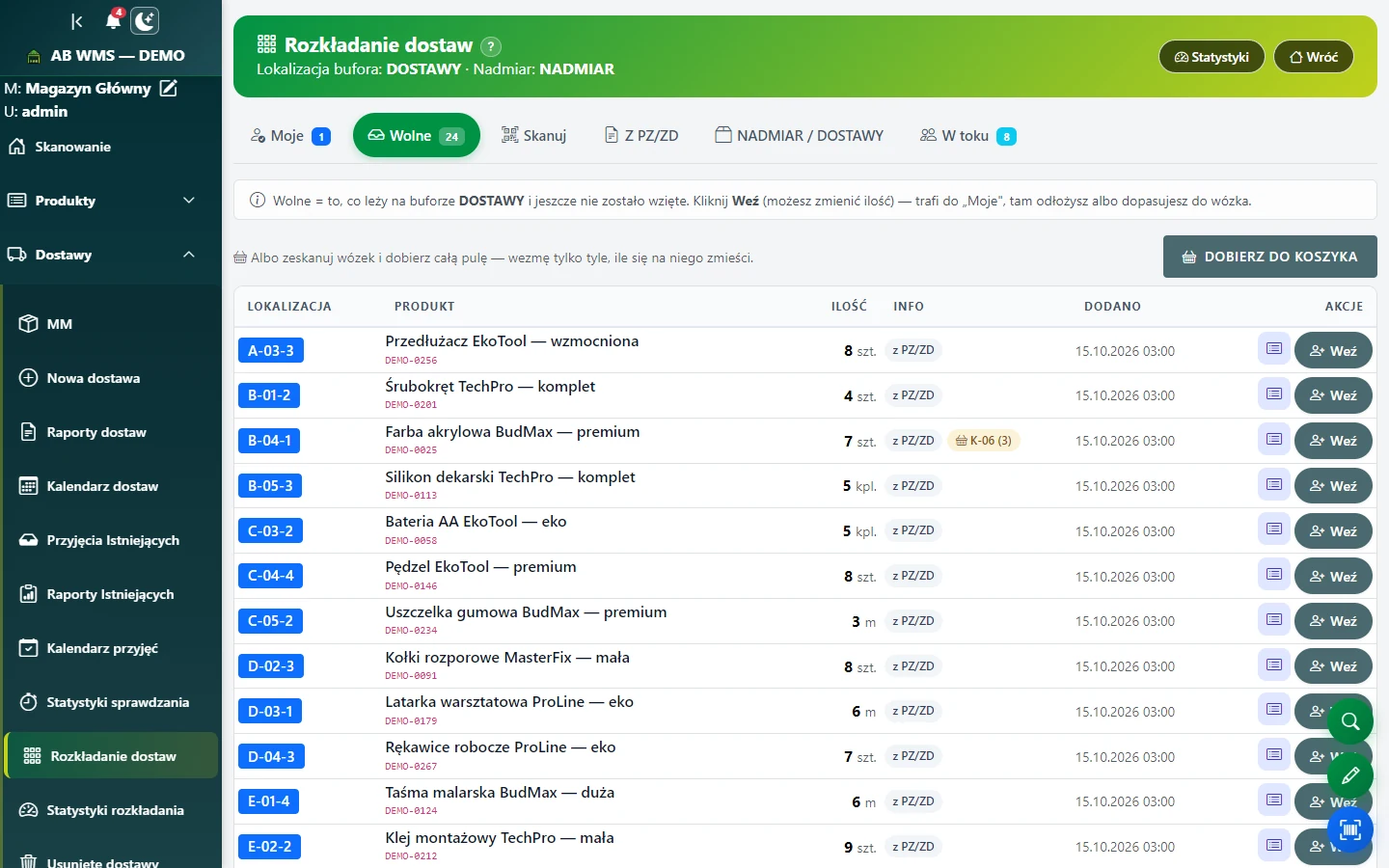
Task: Edit Magazyn Główny with the pencil icon
Action: pos(169,88)
